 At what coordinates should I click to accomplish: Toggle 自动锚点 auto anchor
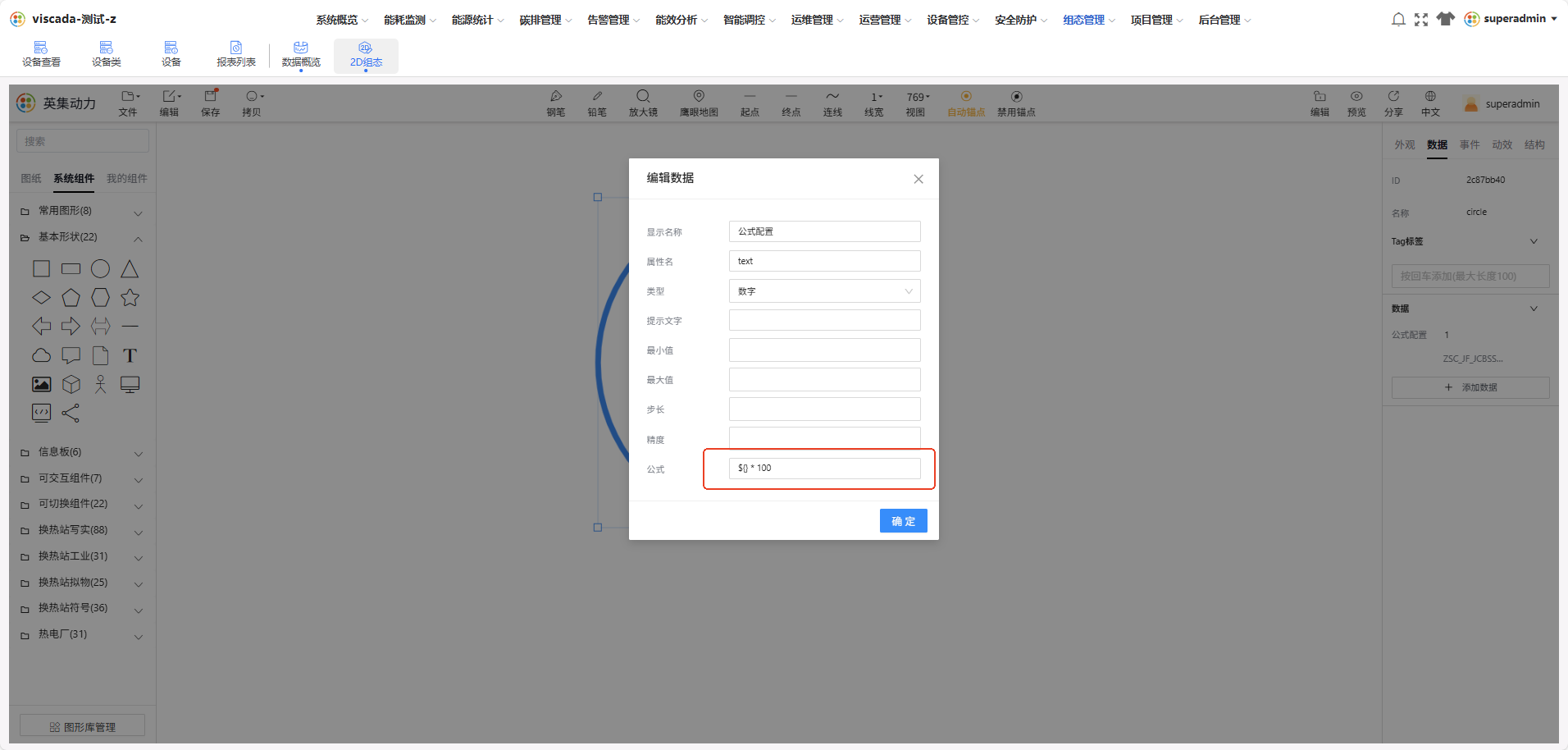click(x=966, y=103)
